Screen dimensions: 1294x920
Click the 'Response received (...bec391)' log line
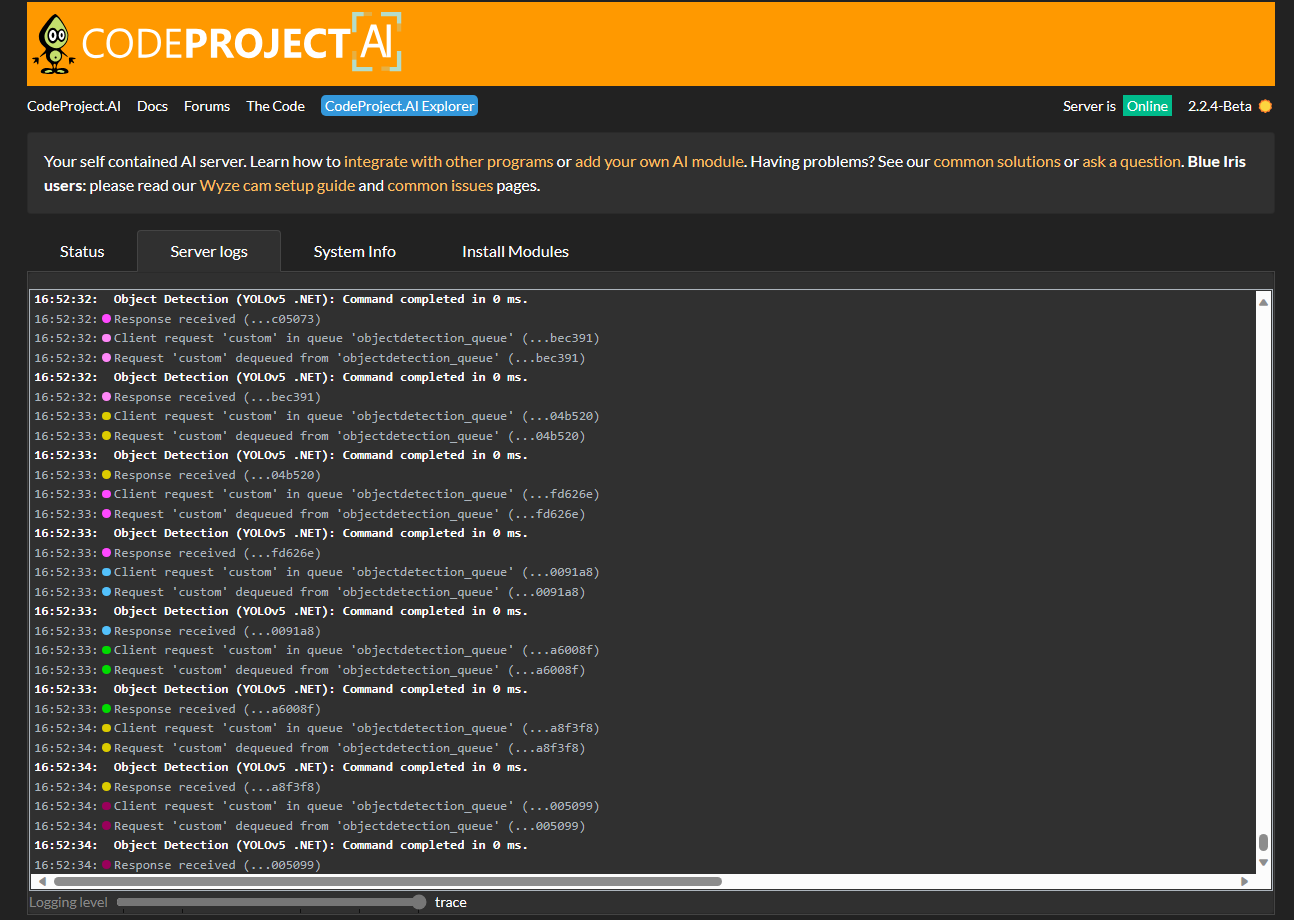pyautogui.click(x=178, y=397)
